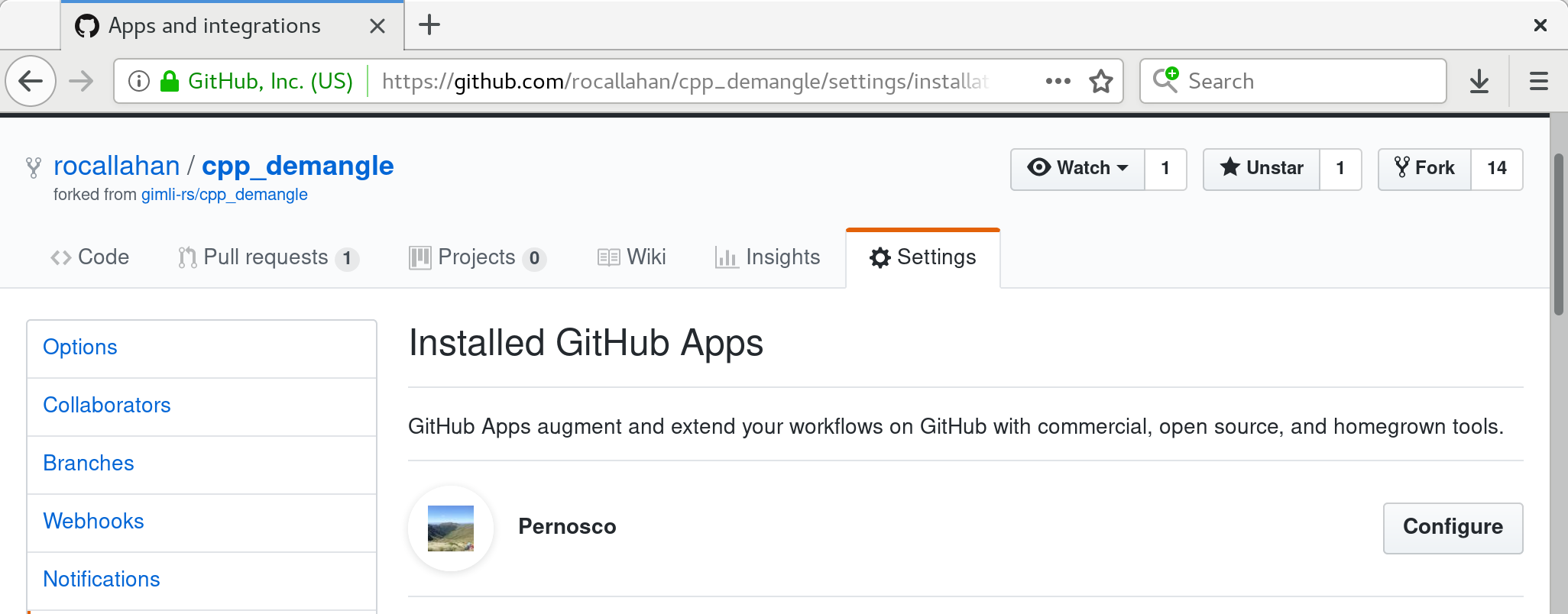1568x614 pixels.
Task: Click the green padlock security icon
Action: [x=170, y=81]
